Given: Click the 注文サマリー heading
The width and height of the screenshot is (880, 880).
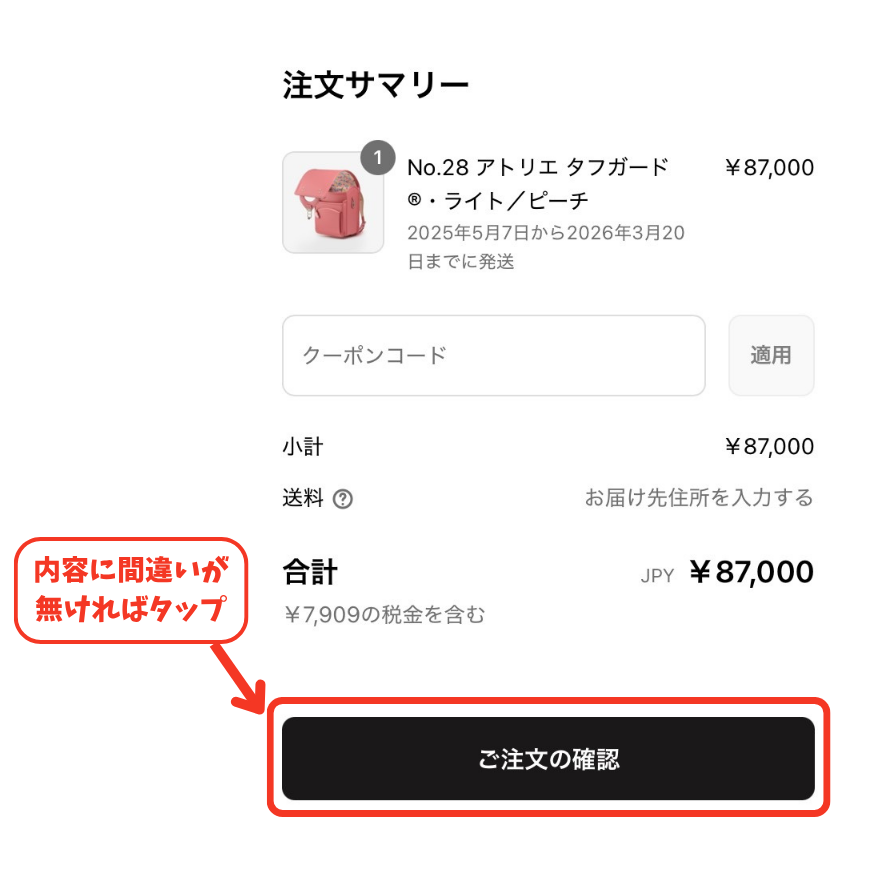Looking at the screenshot, I should pyautogui.click(x=375, y=85).
